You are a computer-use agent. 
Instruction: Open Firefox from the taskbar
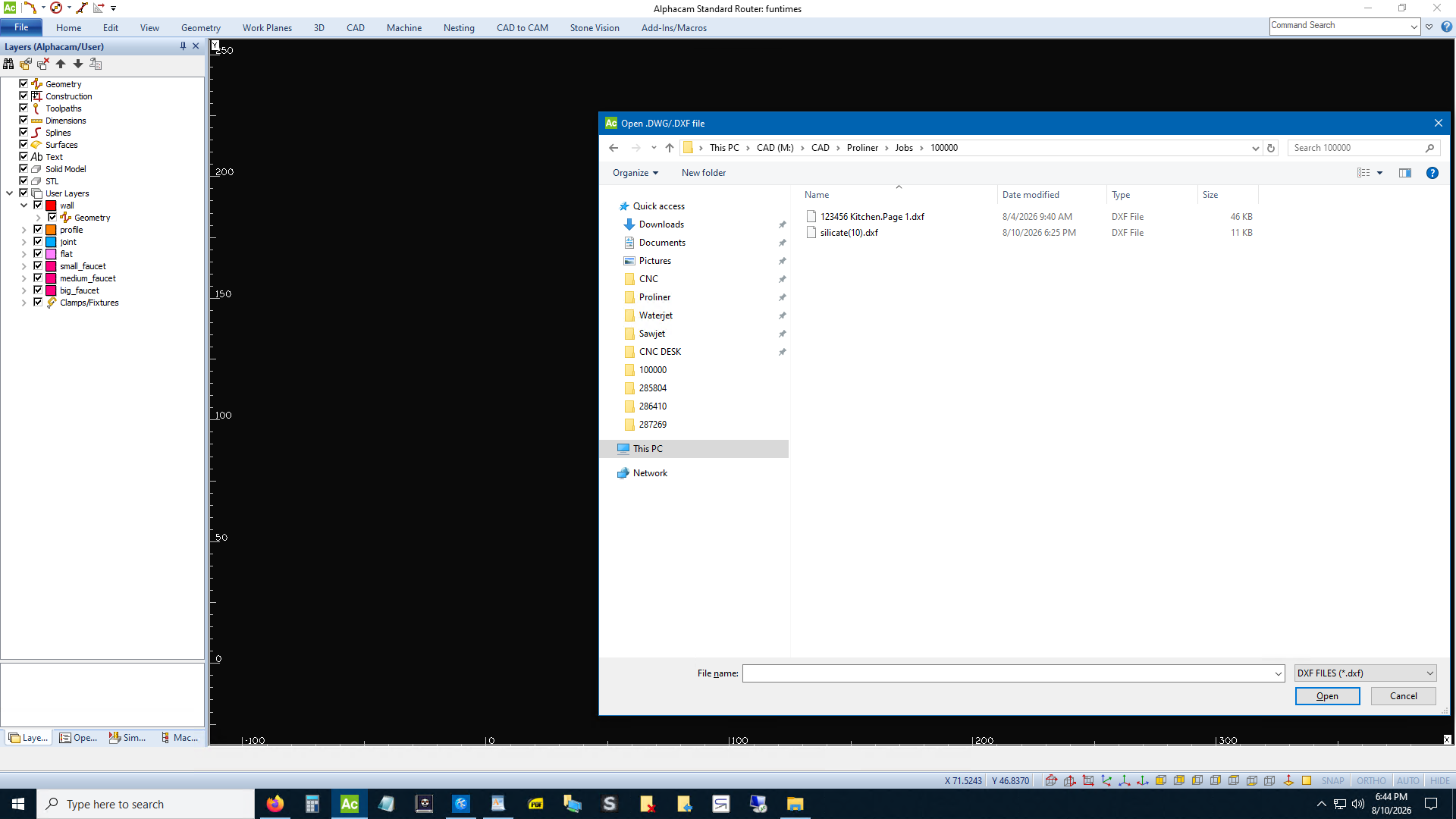275,804
